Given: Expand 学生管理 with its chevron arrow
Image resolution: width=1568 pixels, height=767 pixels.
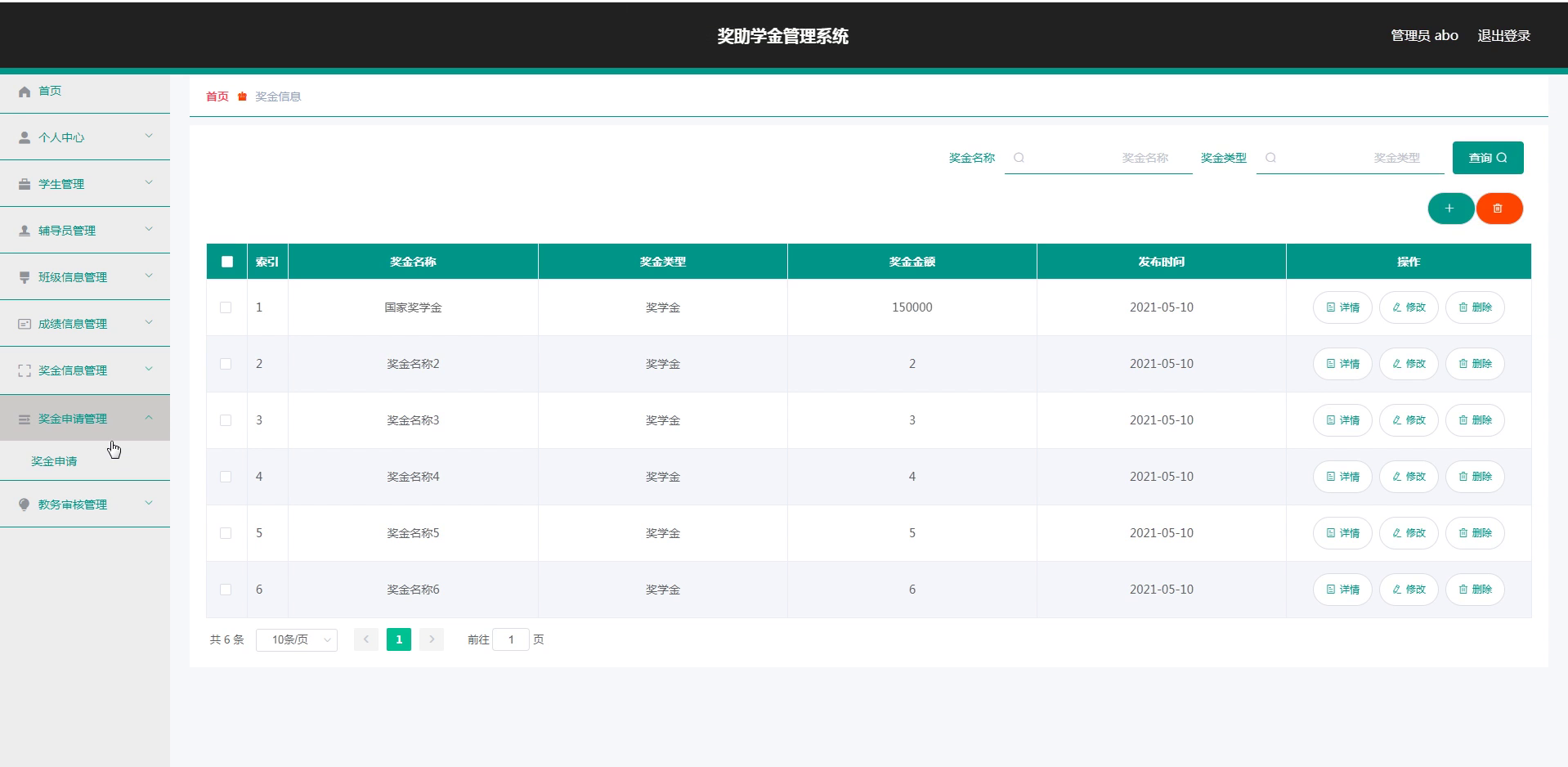Looking at the screenshot, I should (x=149, y=182).
